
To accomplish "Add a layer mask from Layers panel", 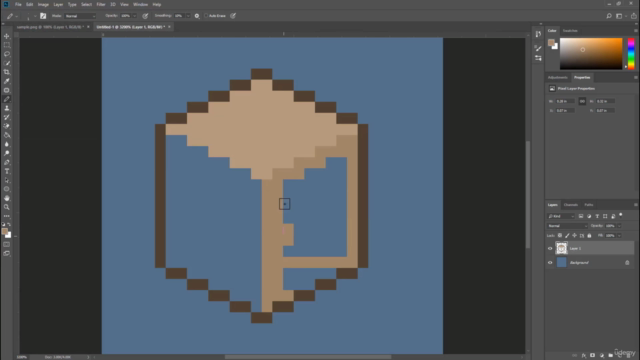I will click(x=592, y=356).
